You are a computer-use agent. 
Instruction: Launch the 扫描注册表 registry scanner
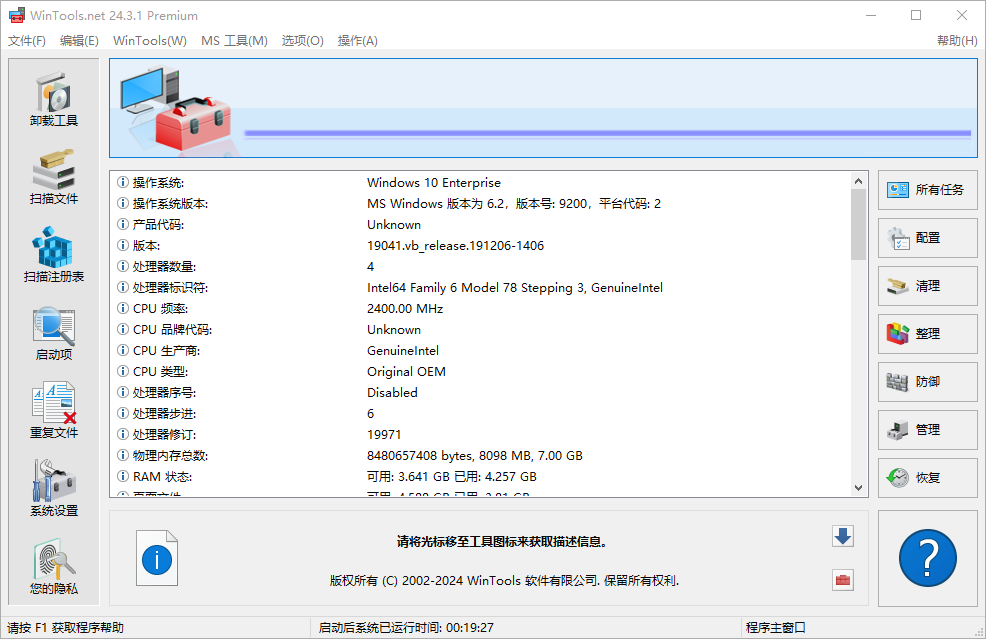(x=53, y=255)
